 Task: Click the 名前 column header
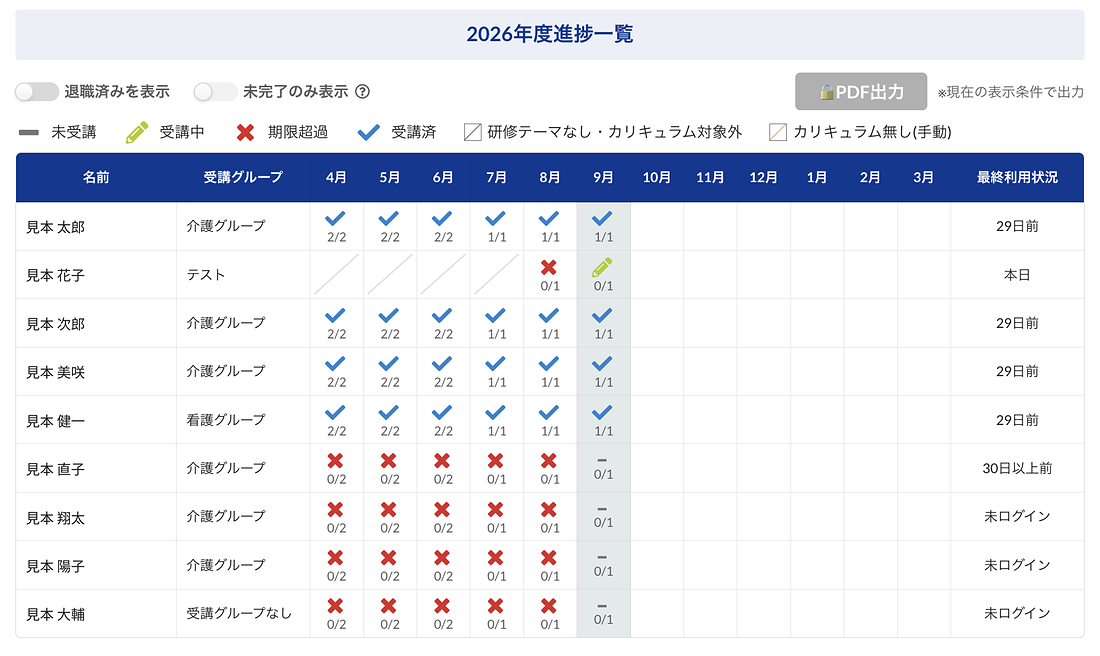[96, 178]
